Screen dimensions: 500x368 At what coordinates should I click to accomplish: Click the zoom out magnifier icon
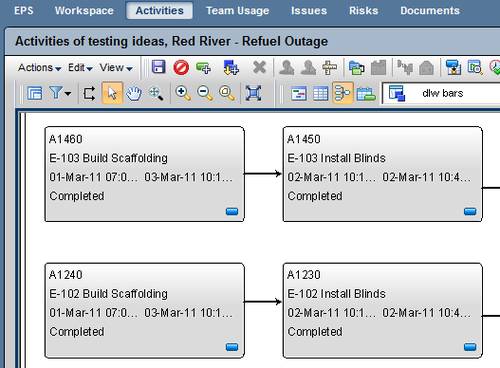point(204,93)
